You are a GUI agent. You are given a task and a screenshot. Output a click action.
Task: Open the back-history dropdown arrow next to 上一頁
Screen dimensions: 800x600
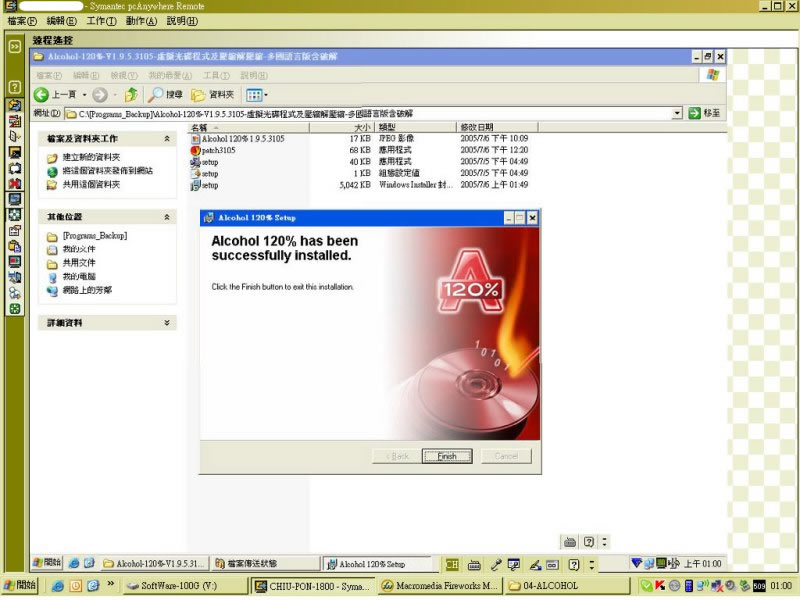tap(84, 94)
